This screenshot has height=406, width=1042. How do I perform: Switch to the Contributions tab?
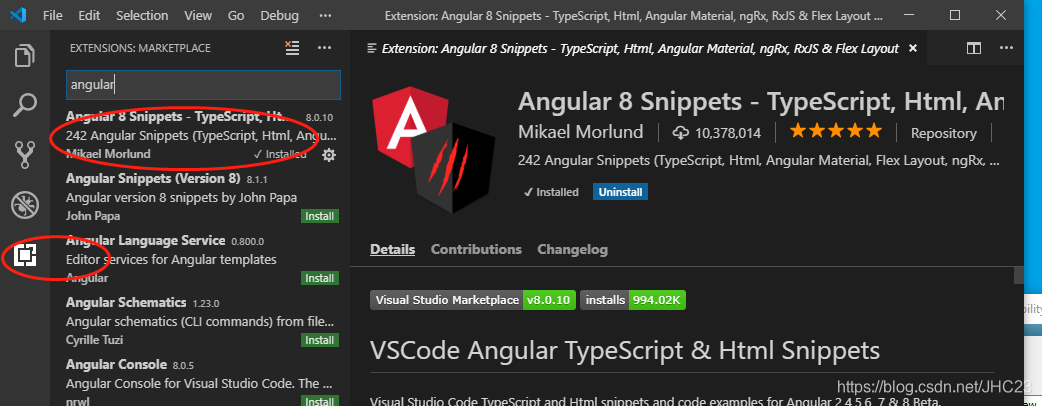476,250
